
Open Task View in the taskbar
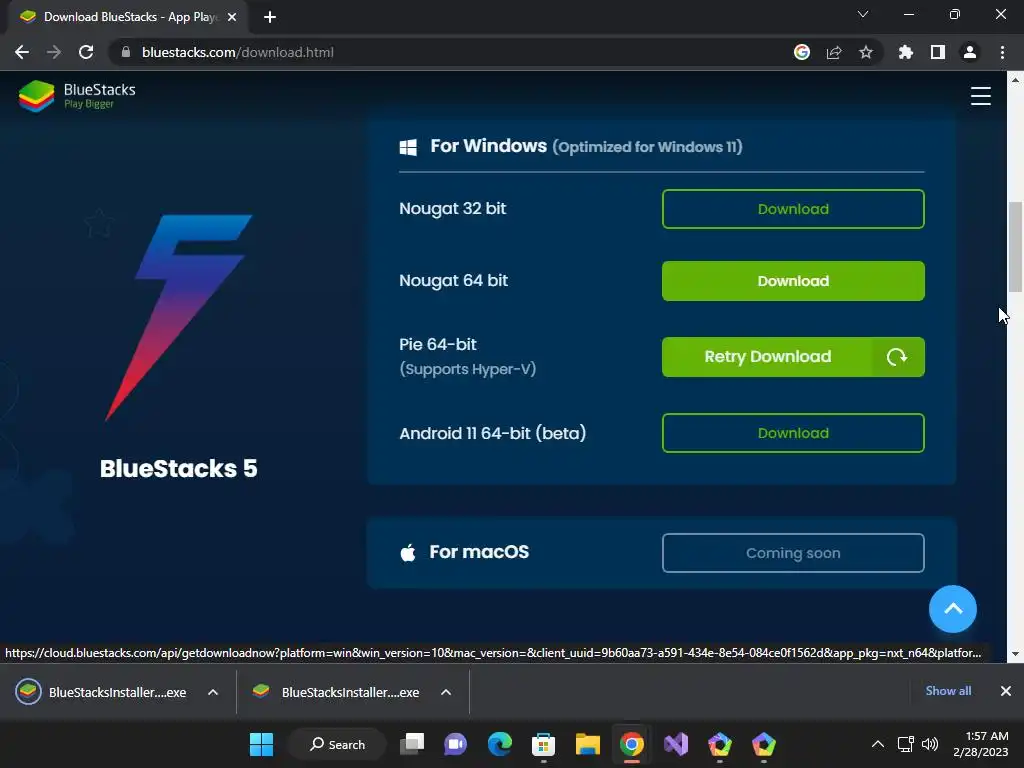412,744
